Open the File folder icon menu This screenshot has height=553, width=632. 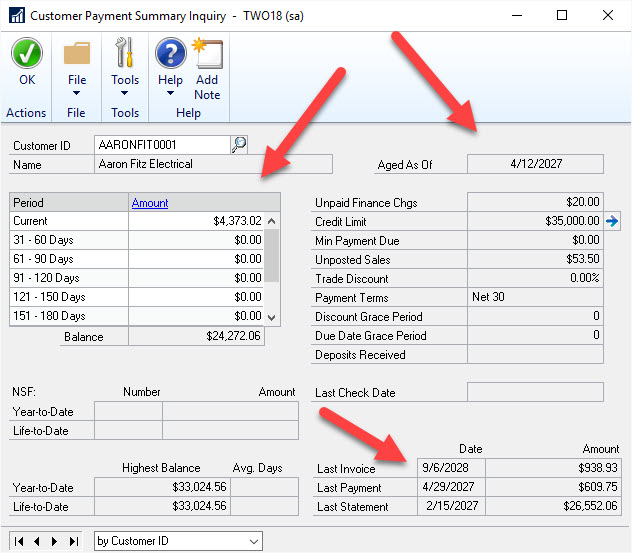click(77, 53)
